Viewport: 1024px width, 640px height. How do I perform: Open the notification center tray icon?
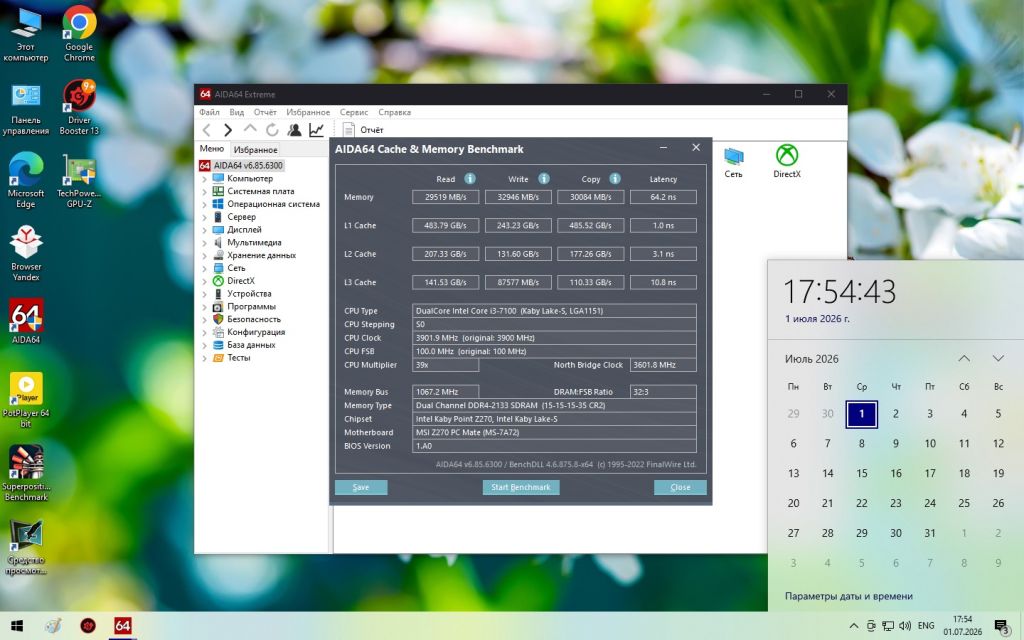point(1000,626)
